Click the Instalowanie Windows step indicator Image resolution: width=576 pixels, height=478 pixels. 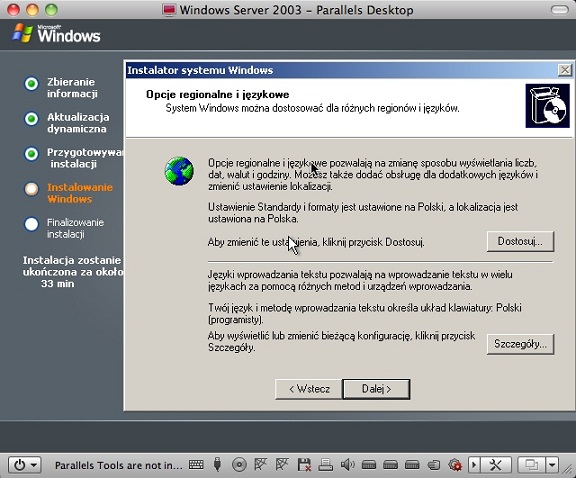pos(31,189)
